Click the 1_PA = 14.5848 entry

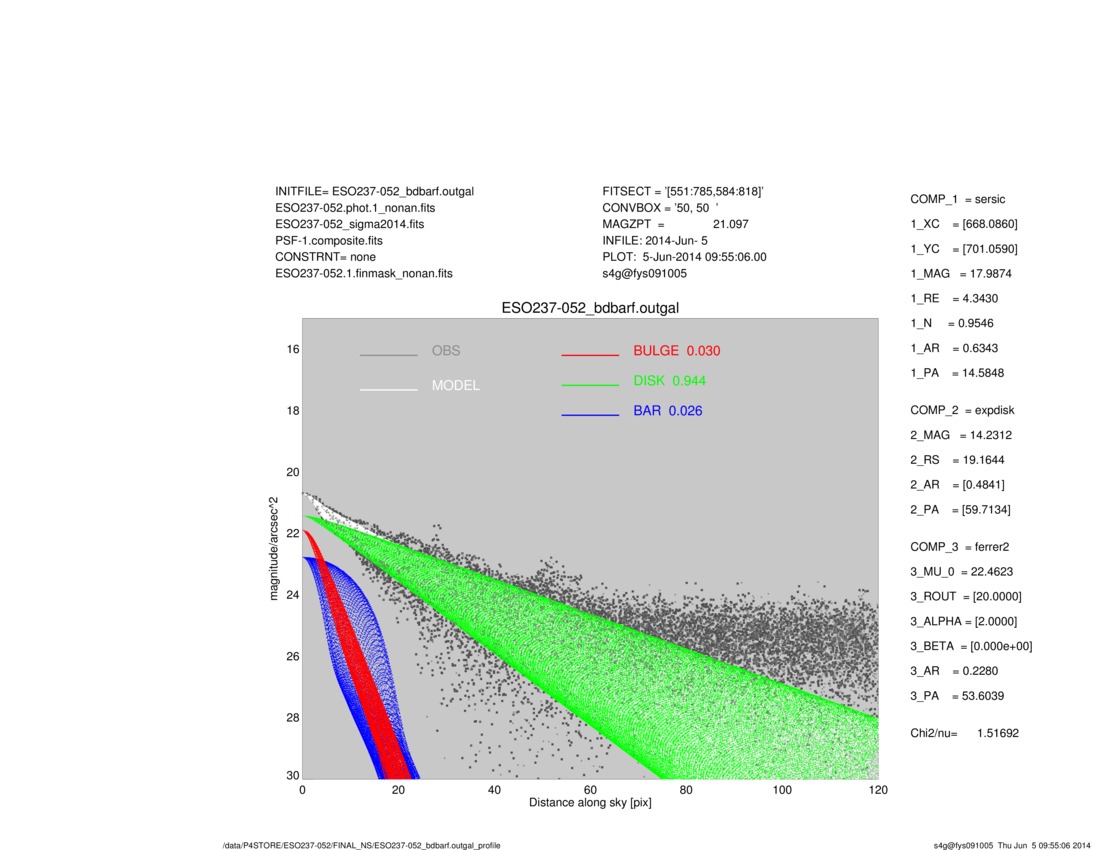[x=957, y=373]
